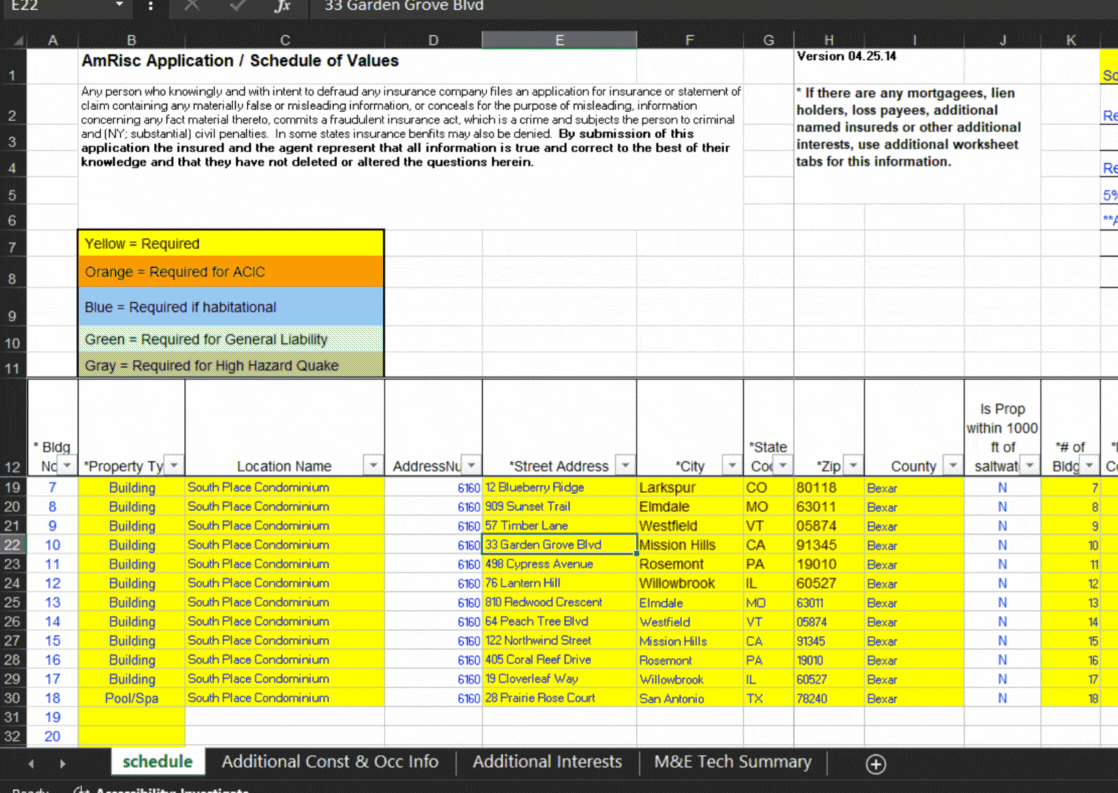The width and height of the screenshot is (1118, 793).
Task: Select row 22 header
Action: [x=13, y=545]
